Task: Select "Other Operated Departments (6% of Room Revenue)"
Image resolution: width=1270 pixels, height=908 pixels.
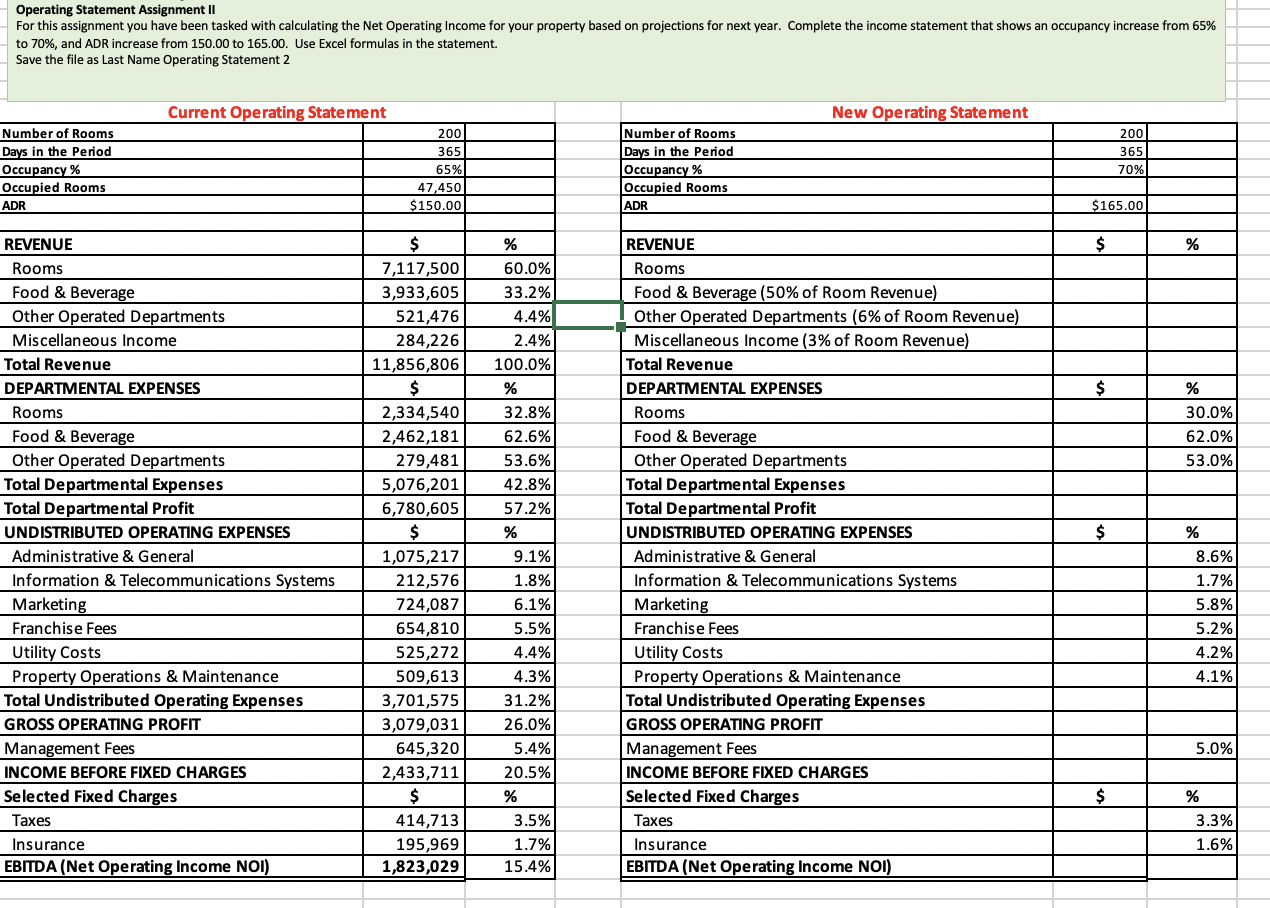Action: 827,316
